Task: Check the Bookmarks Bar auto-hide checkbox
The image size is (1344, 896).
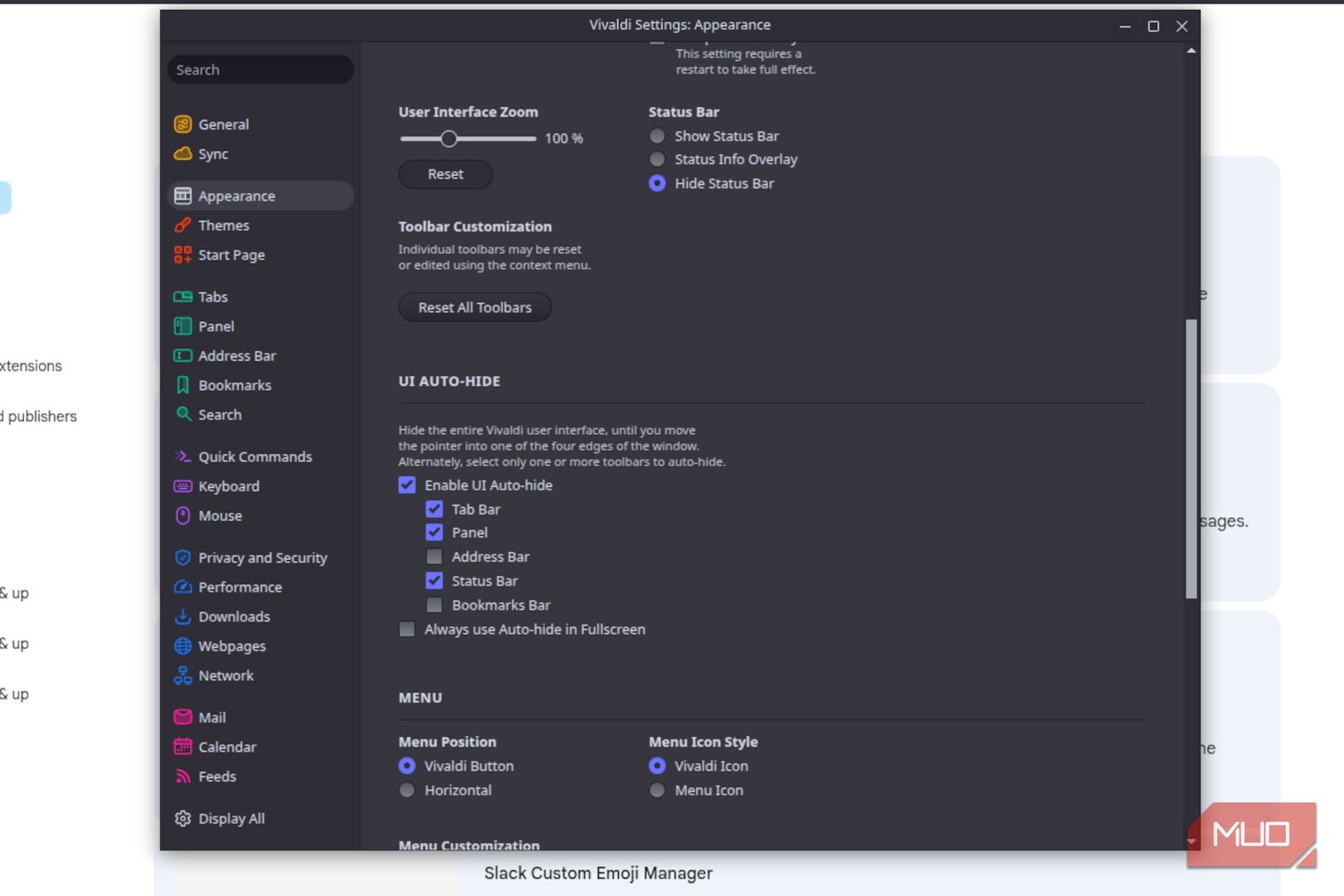Action: 434,604
